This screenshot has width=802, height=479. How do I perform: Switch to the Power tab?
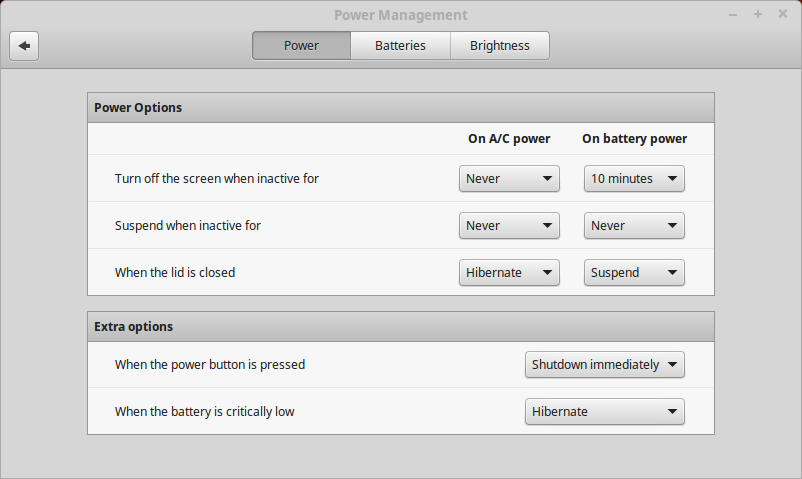(x=301, y=46)
